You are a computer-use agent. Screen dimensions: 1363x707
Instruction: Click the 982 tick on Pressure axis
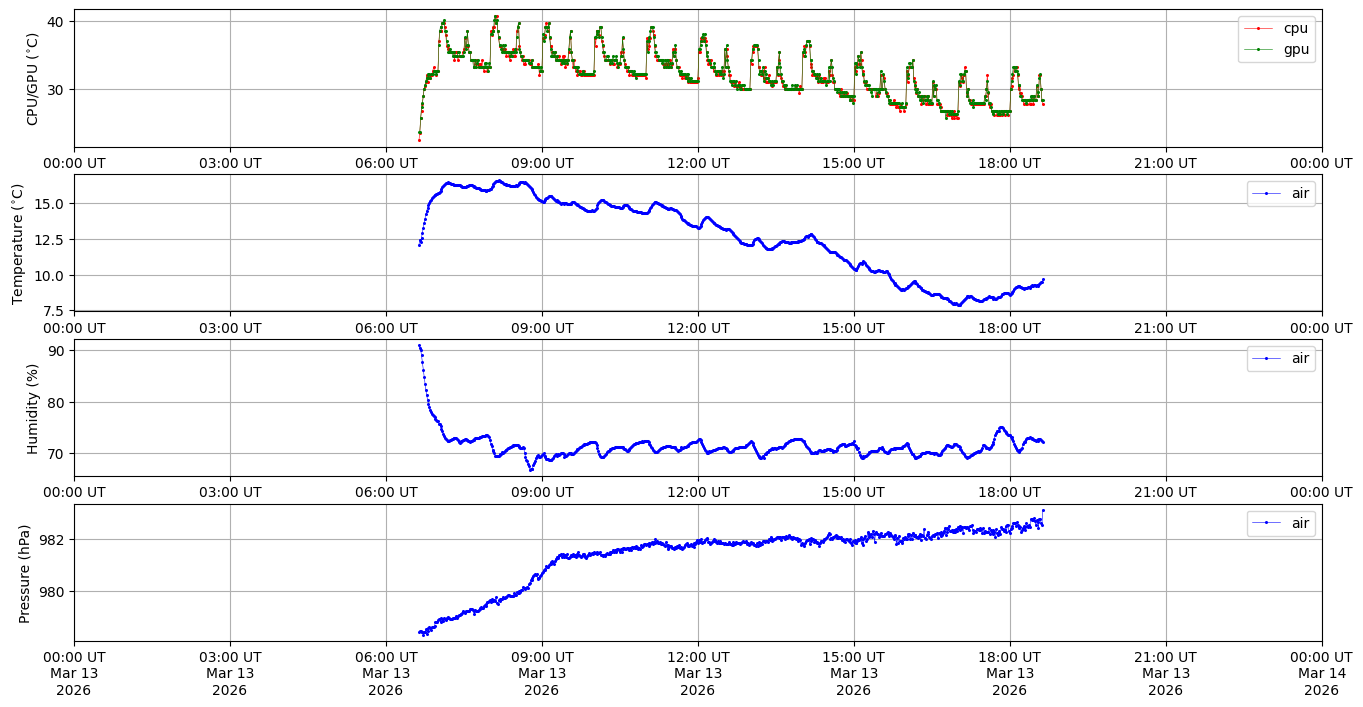52,540
